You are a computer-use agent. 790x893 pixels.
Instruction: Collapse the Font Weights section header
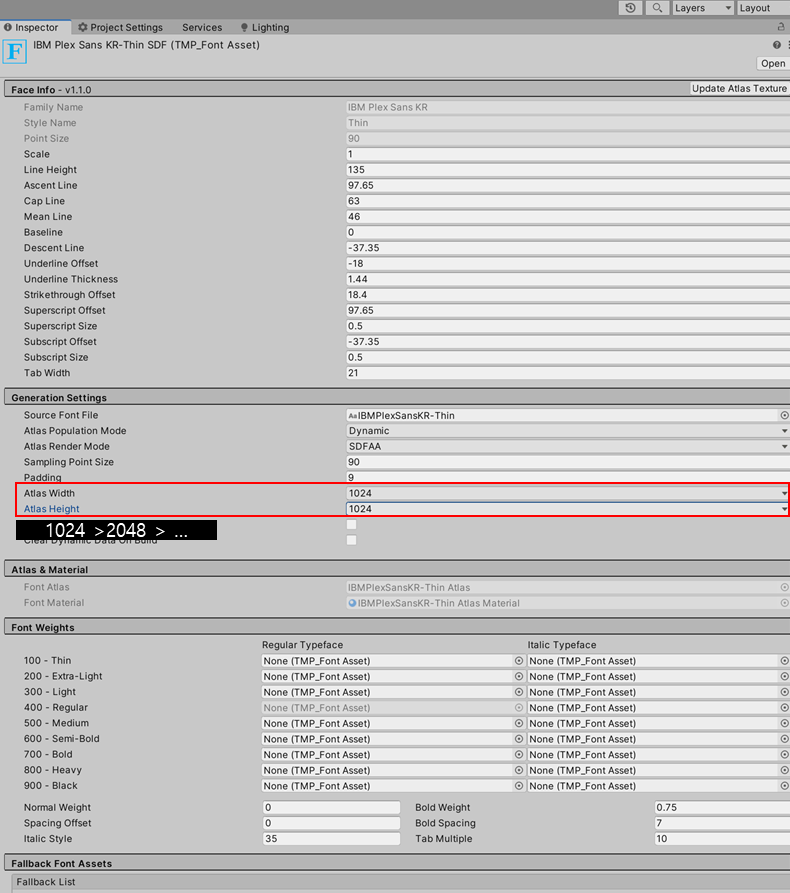396,627
